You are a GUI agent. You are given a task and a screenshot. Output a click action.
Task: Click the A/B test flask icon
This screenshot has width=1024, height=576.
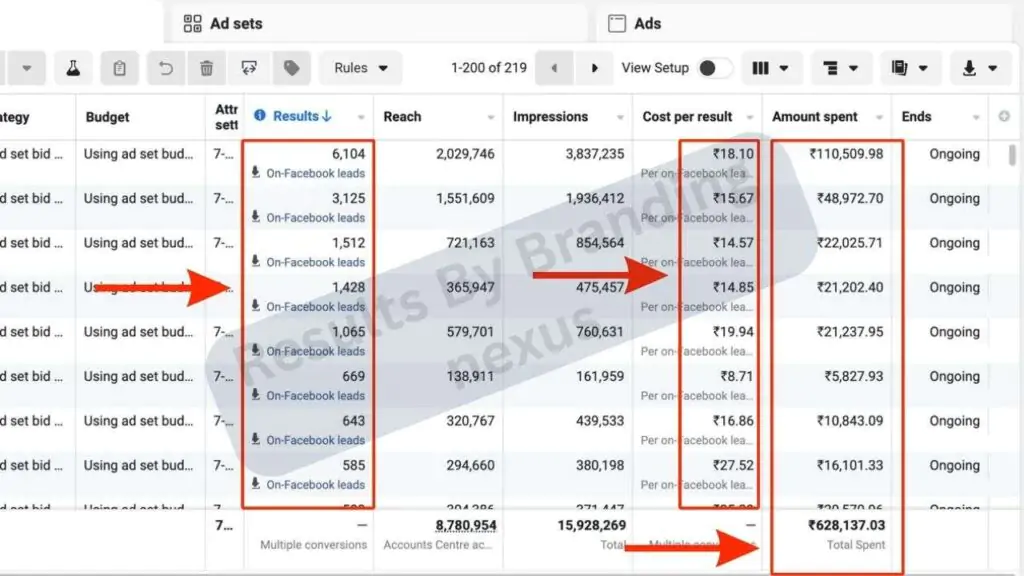[x=72, y=68]
